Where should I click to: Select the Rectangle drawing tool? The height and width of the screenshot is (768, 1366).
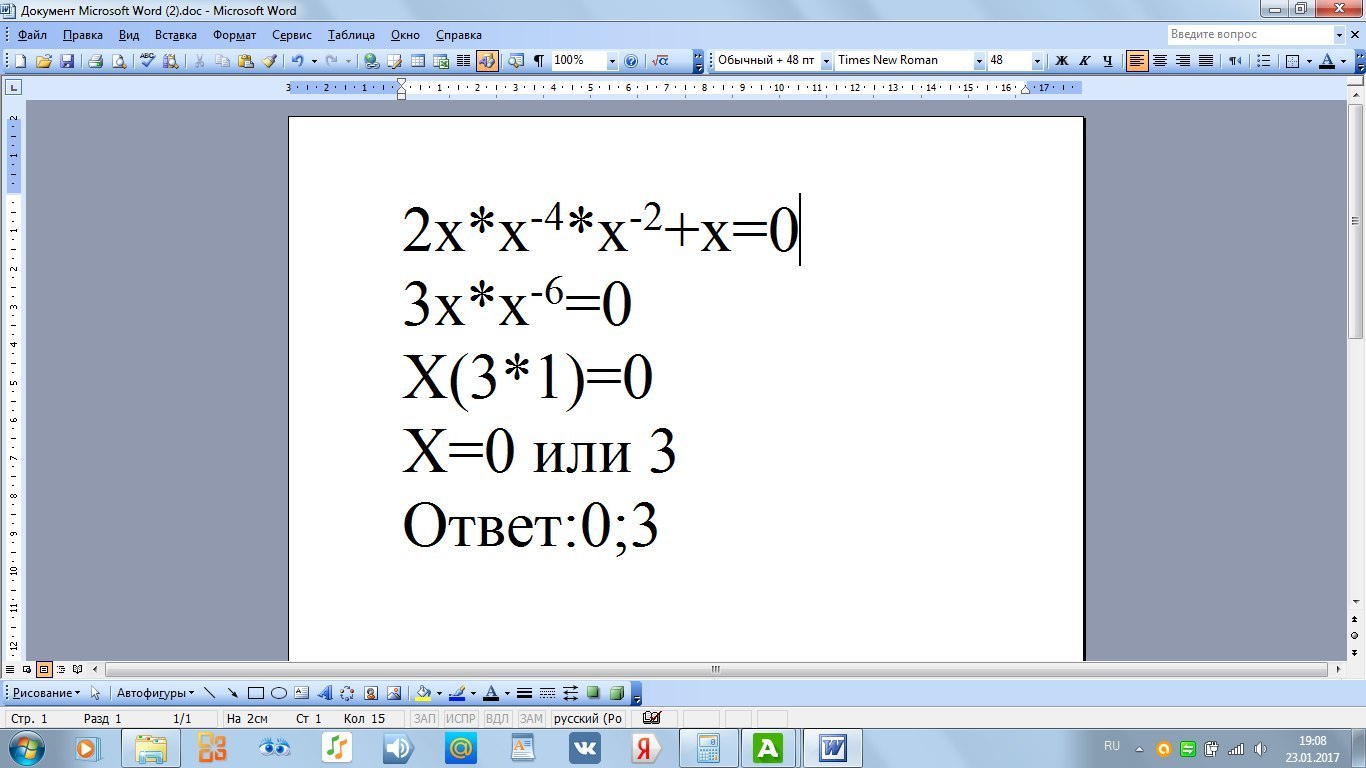pos(256,693)
